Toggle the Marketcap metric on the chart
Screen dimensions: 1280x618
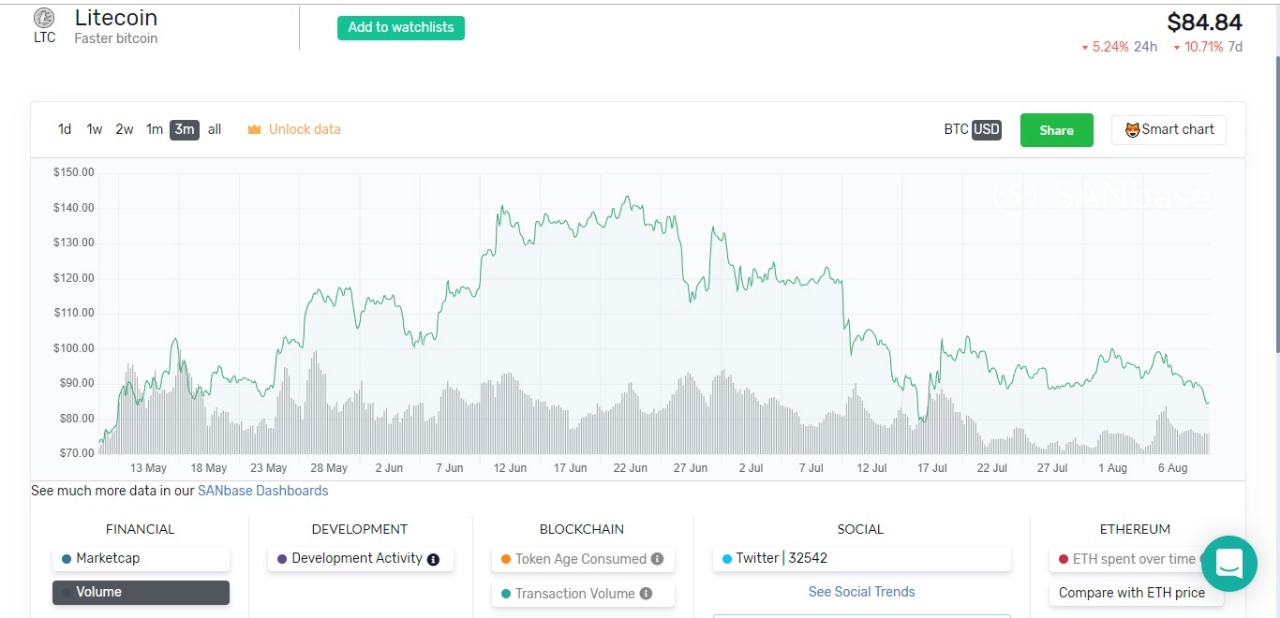141,559
